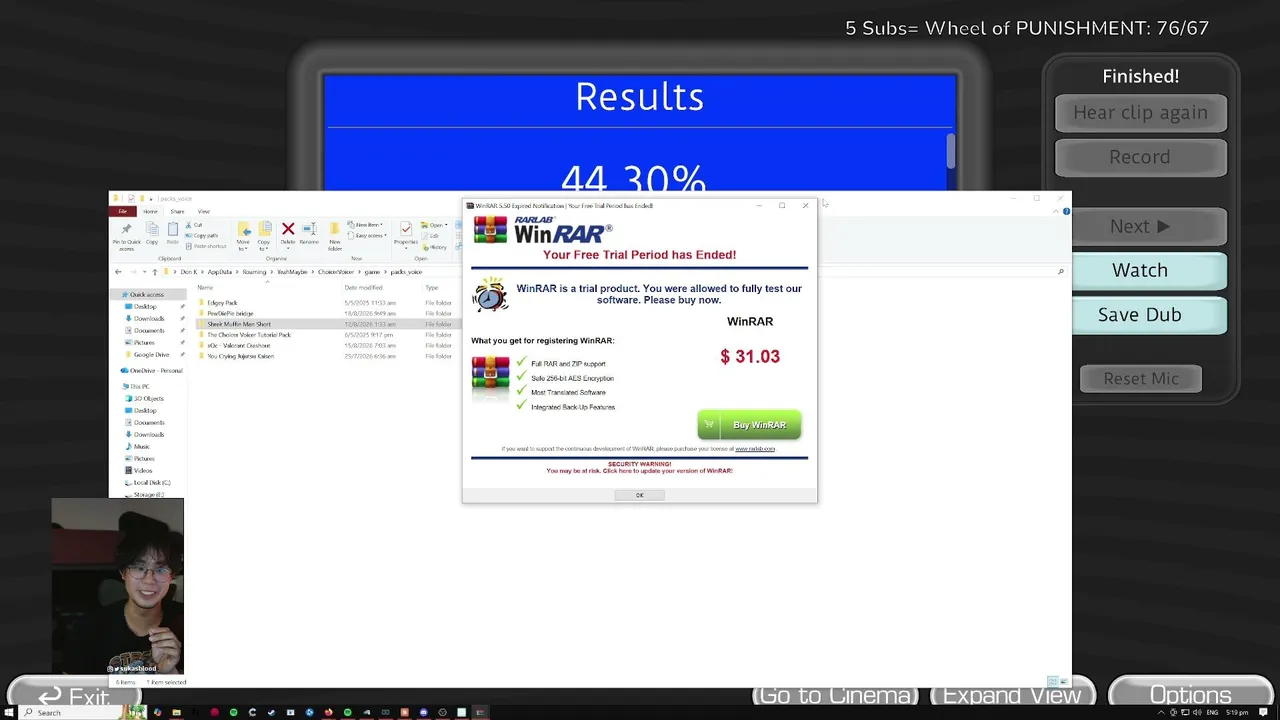1280x720 pixels.
Task: Open the www.rarlab.com license link
Action: [x=755, y=449]
